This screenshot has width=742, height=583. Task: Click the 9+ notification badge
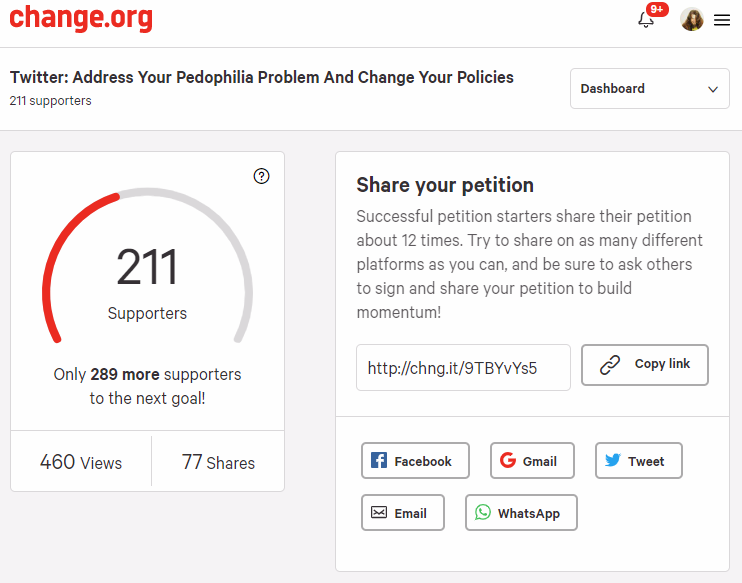[657, 9]
